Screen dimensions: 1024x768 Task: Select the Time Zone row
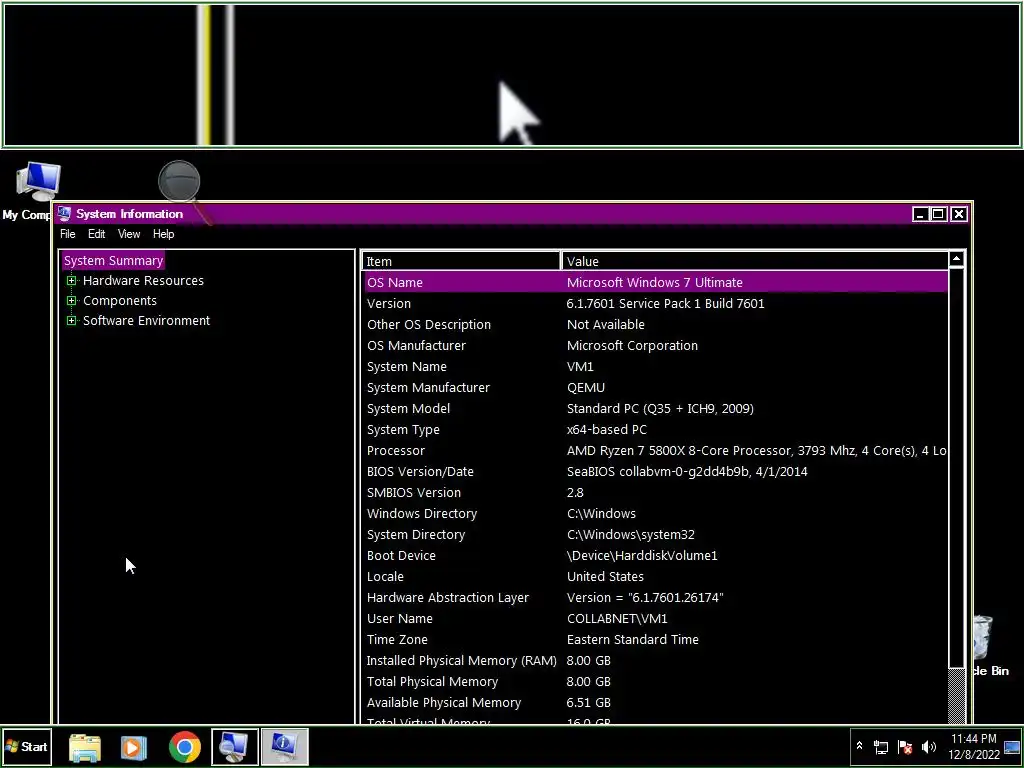(656, 639)
